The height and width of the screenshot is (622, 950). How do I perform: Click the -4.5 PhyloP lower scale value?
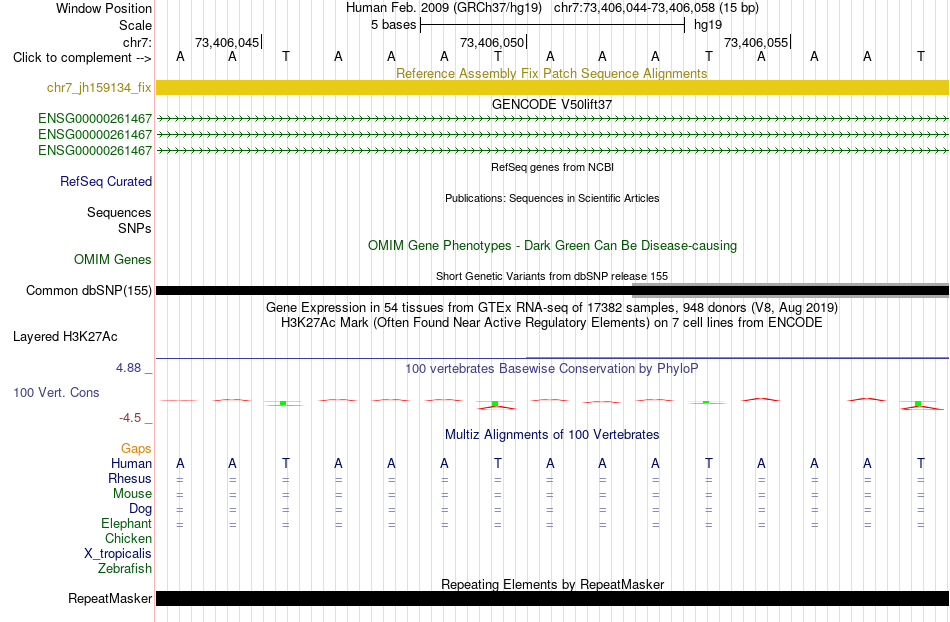[x=130, y=418]
